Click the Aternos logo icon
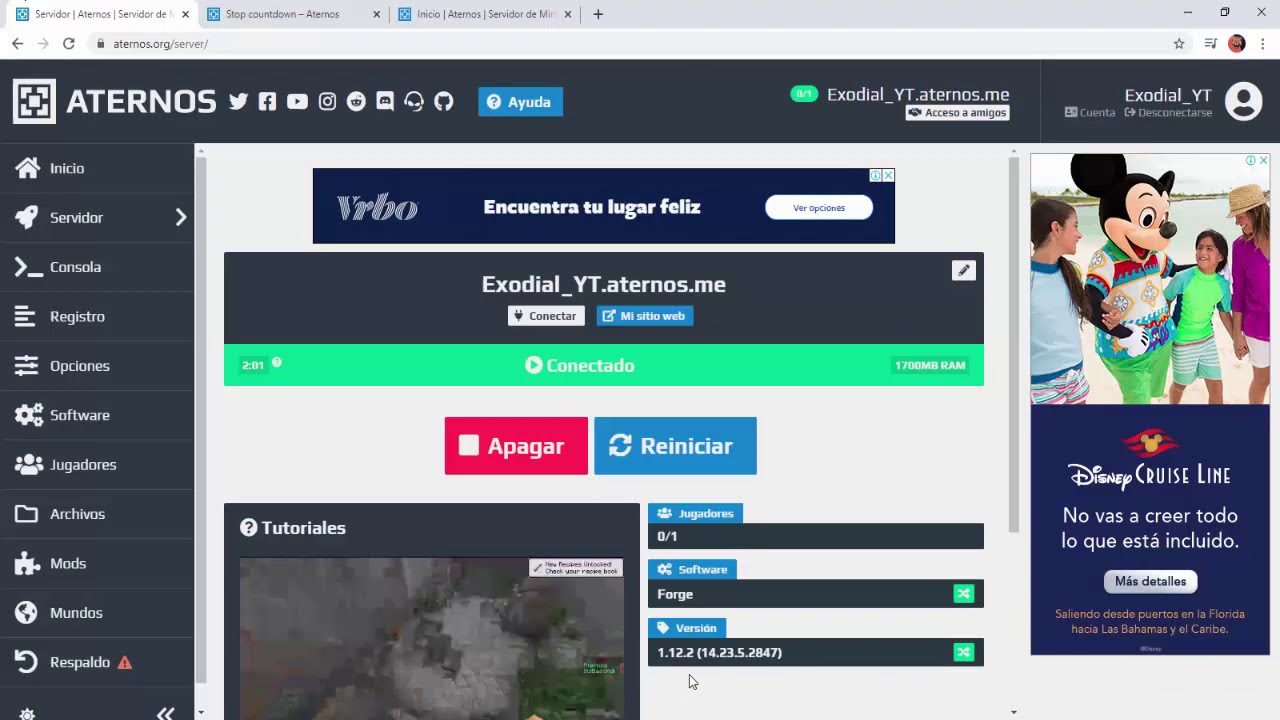Viewport: 1280px width, 720px height. tap(34, 101)
